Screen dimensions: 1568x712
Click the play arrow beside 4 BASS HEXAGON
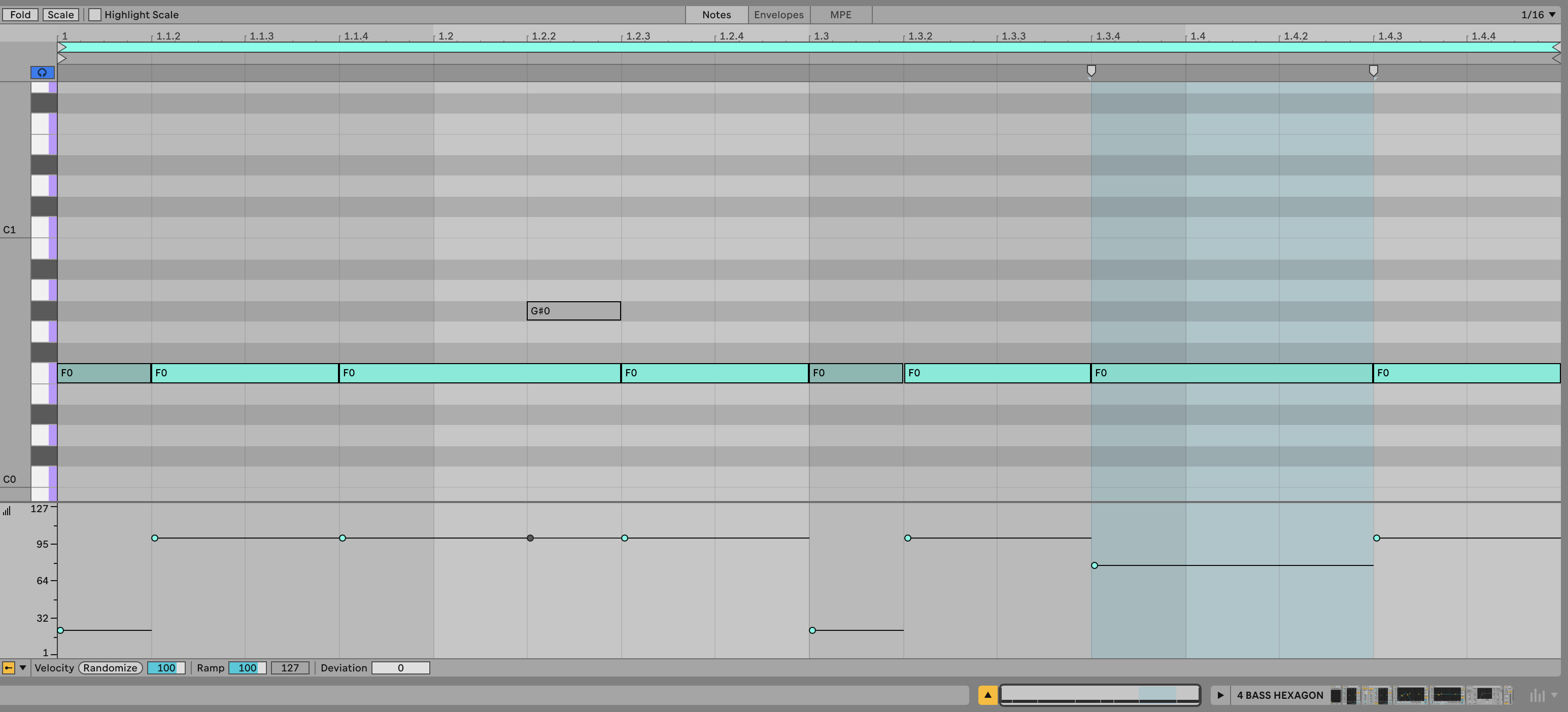[1220, 695]
